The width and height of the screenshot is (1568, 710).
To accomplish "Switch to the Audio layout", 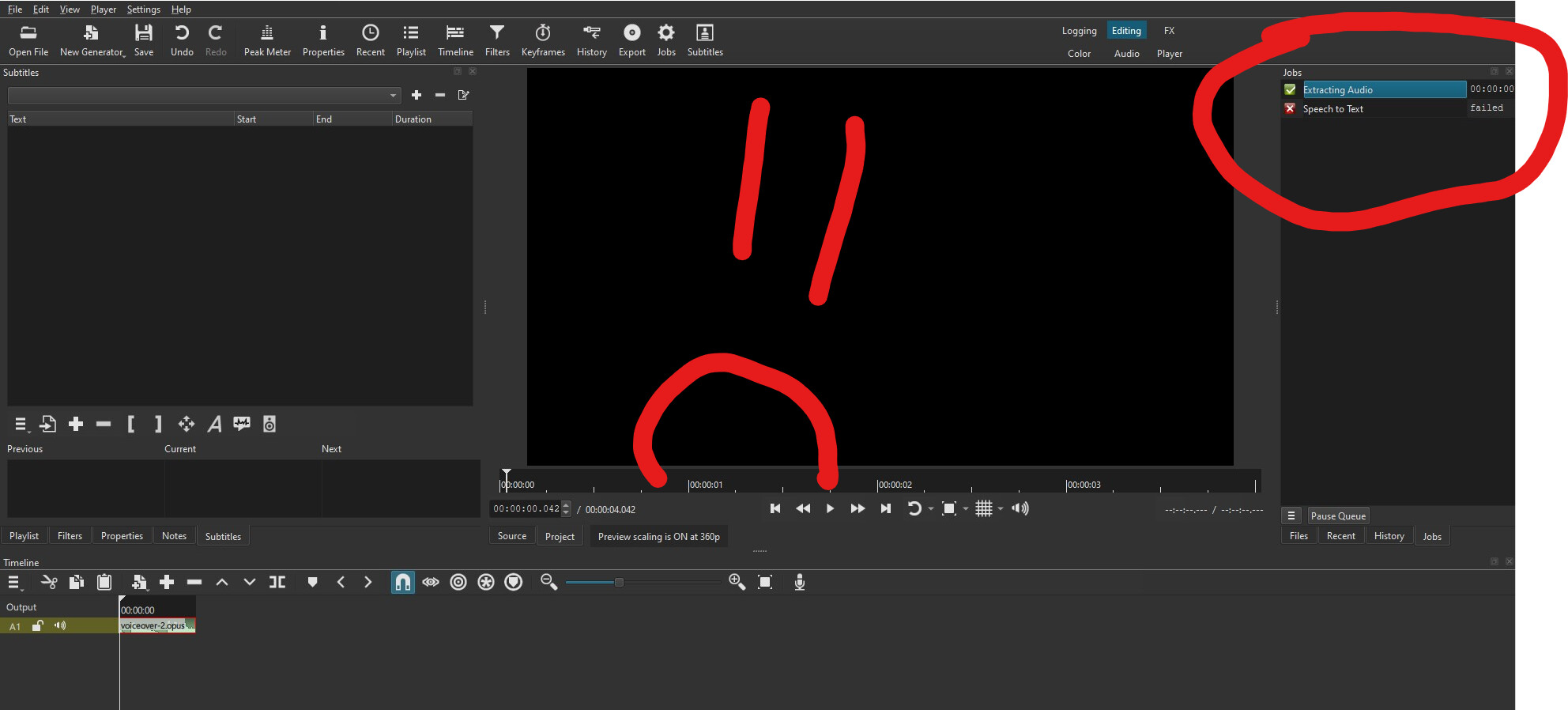I will point(1126,54).
